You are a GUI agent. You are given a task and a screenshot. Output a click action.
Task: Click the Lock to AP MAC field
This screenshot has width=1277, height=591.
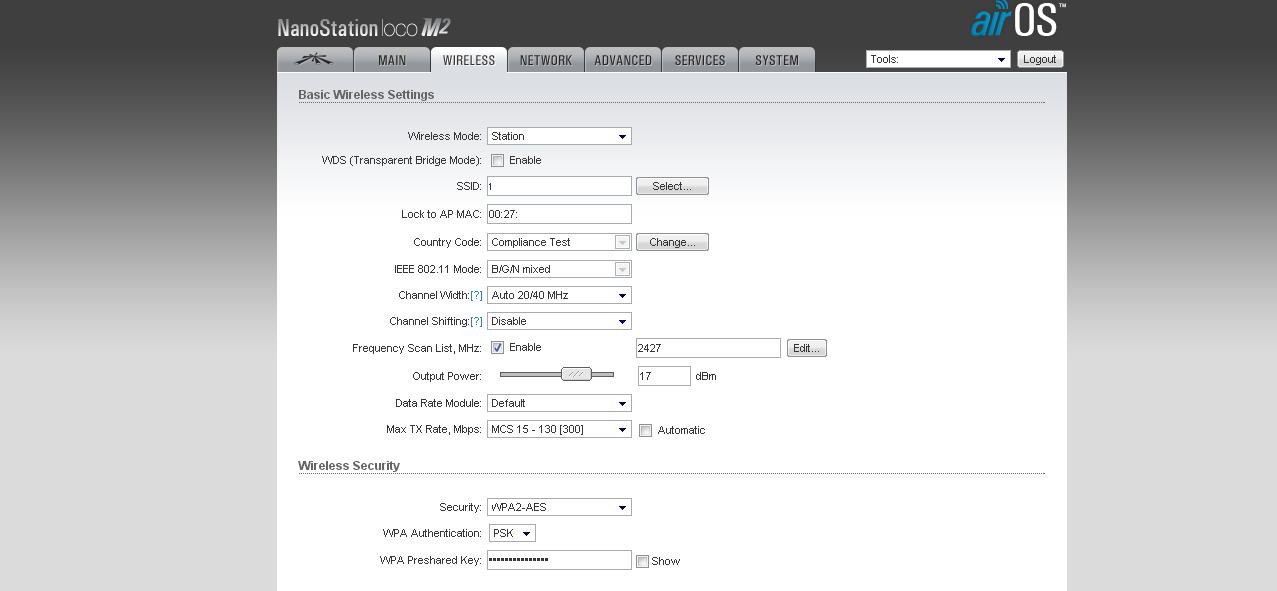click(x=558, y=215)
